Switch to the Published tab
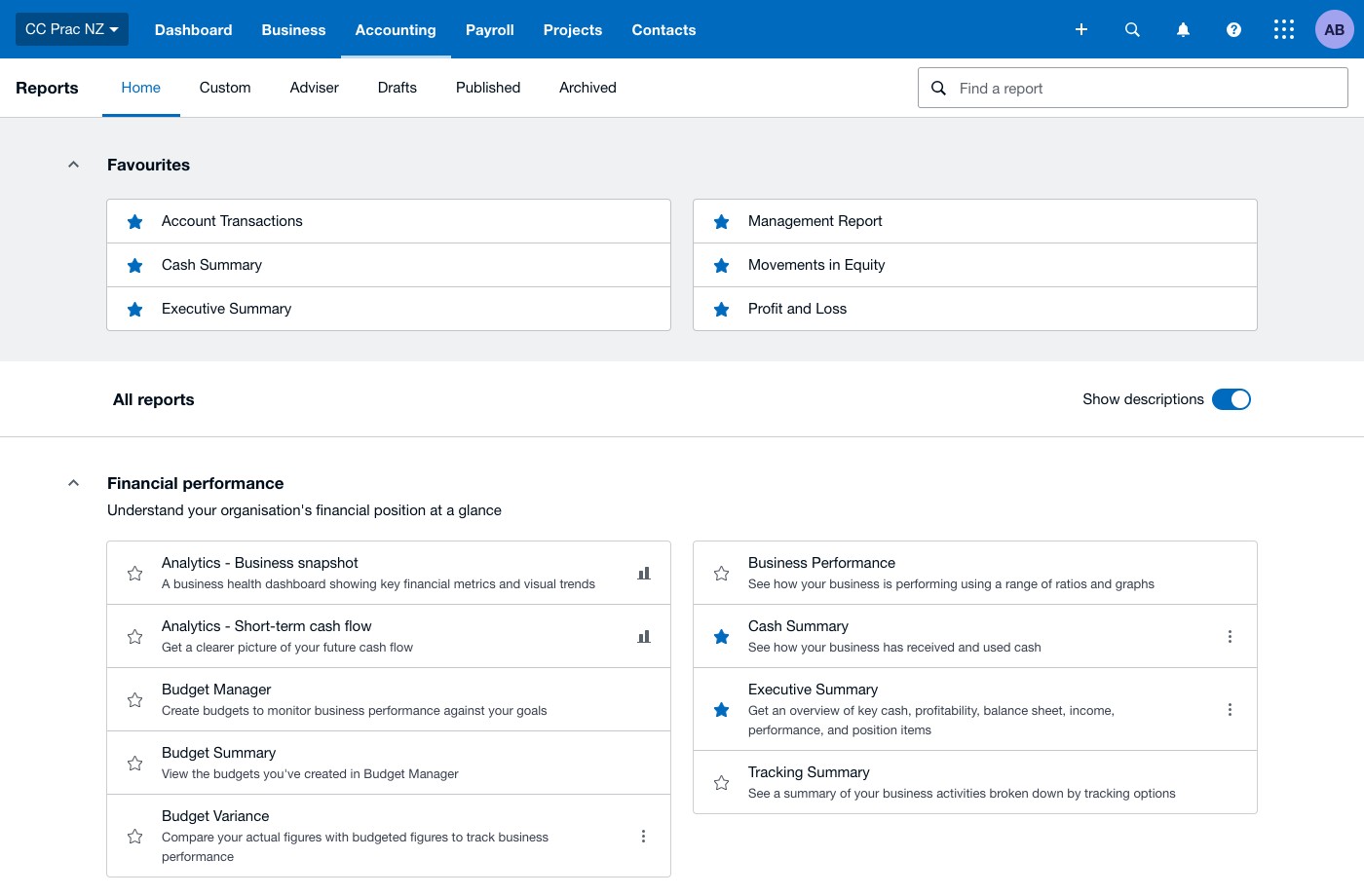This screenshot has height=896, width=1364. click(488, 88)
